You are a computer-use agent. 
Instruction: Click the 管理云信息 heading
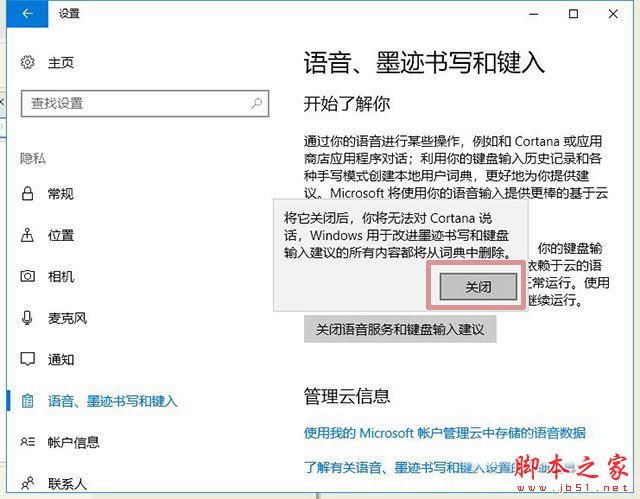tap(347, 396)
